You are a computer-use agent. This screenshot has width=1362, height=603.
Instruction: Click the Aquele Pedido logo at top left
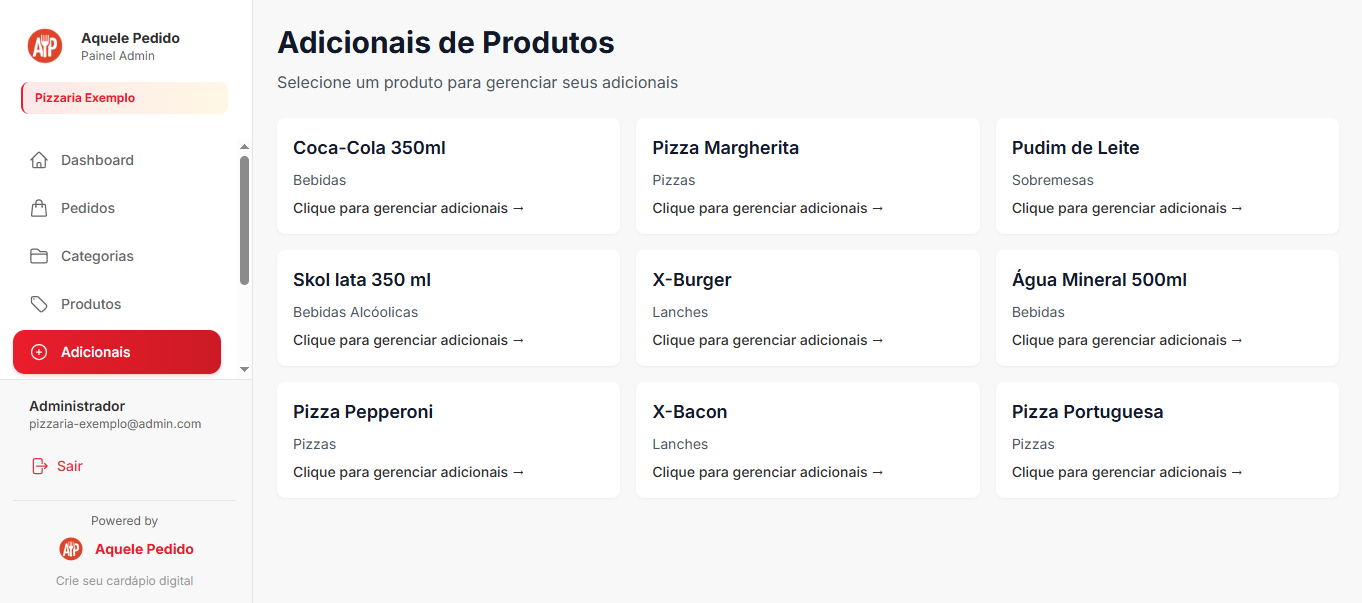tap(44, 45)
